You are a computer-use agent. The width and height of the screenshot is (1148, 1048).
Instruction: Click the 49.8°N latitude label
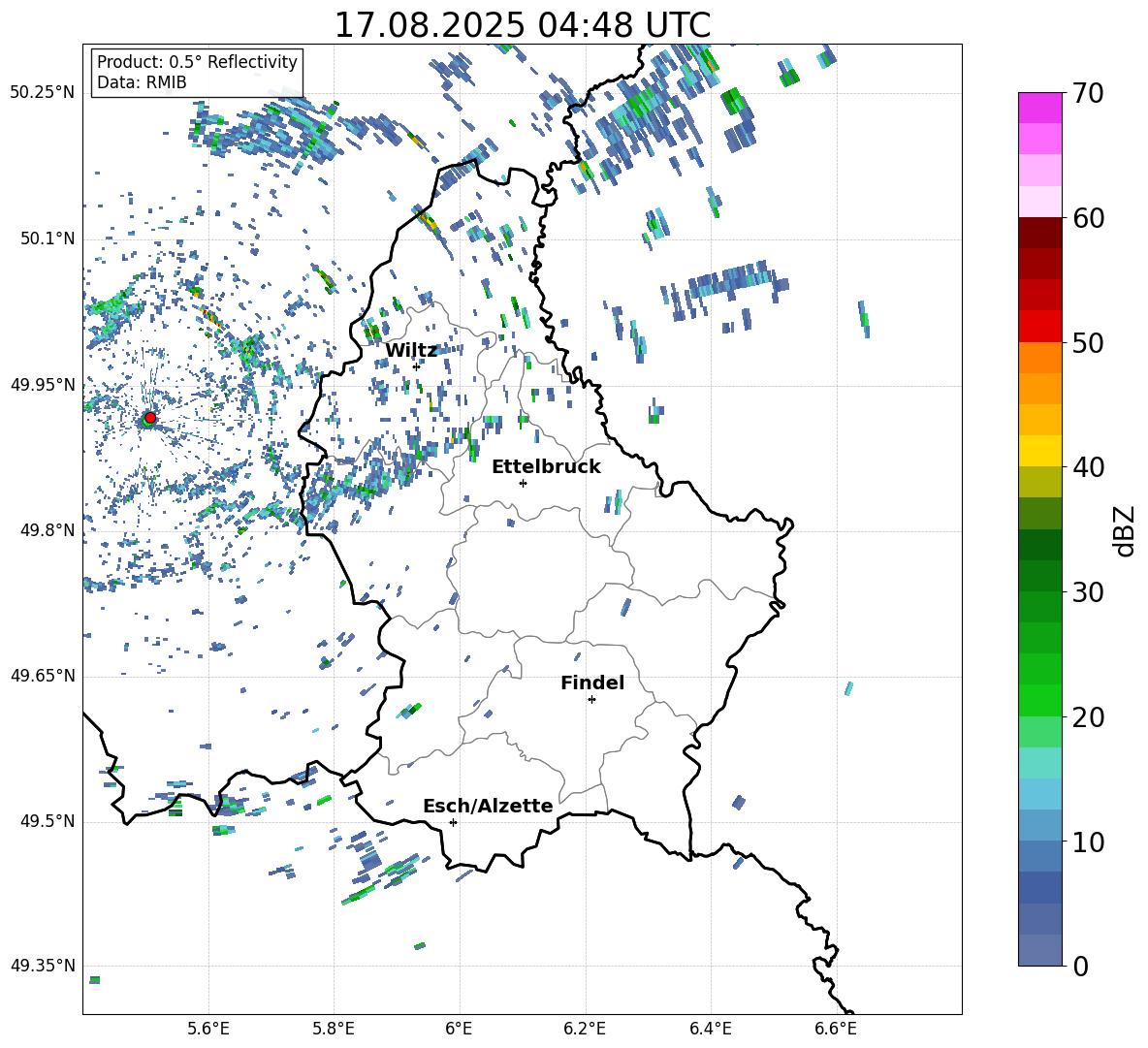point(48,530)
